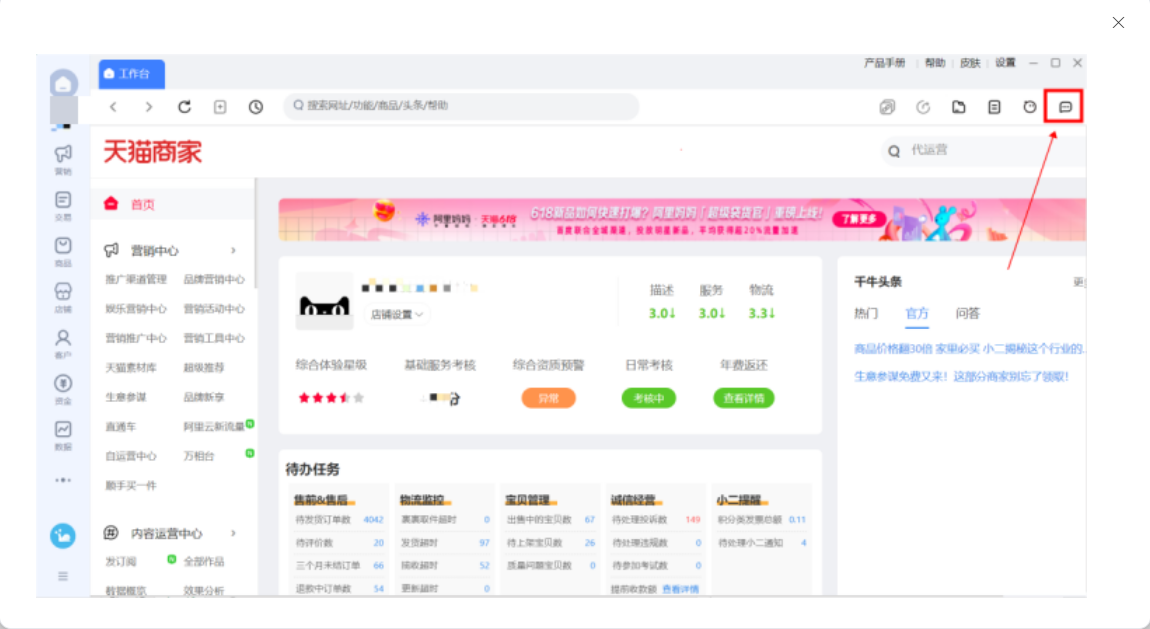
Task: Open 交易 icon in the sidebar
Action: tap(63, 205)
